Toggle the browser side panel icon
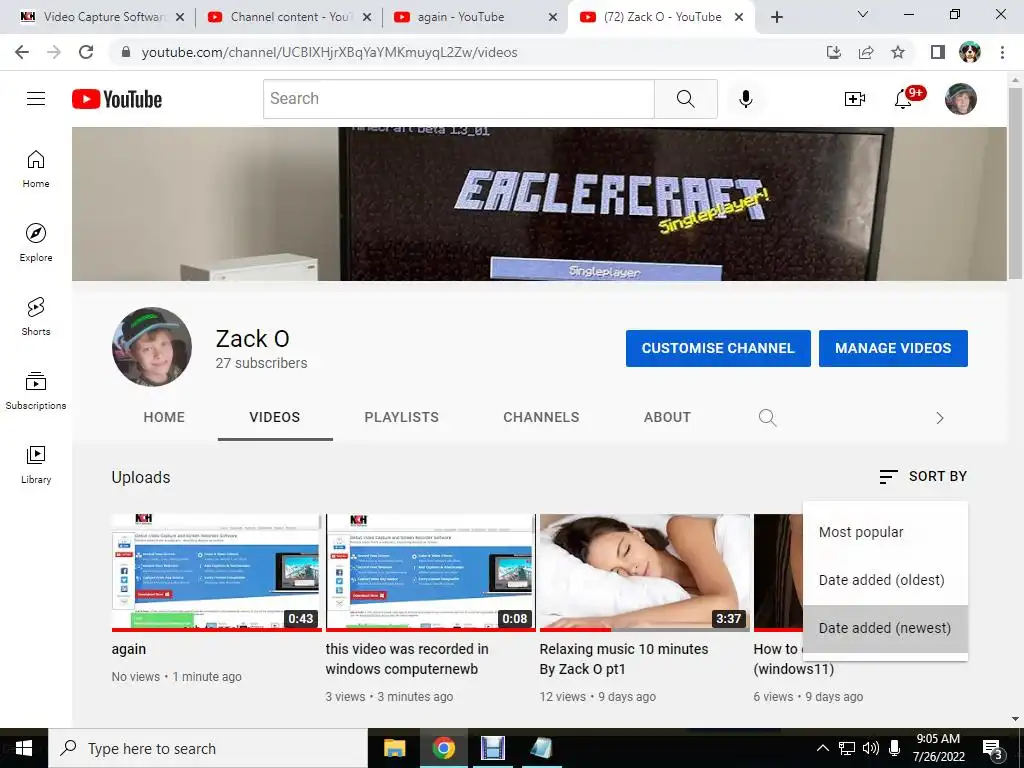Screen dimensions: 1024x768 click(x=937, y=52)
